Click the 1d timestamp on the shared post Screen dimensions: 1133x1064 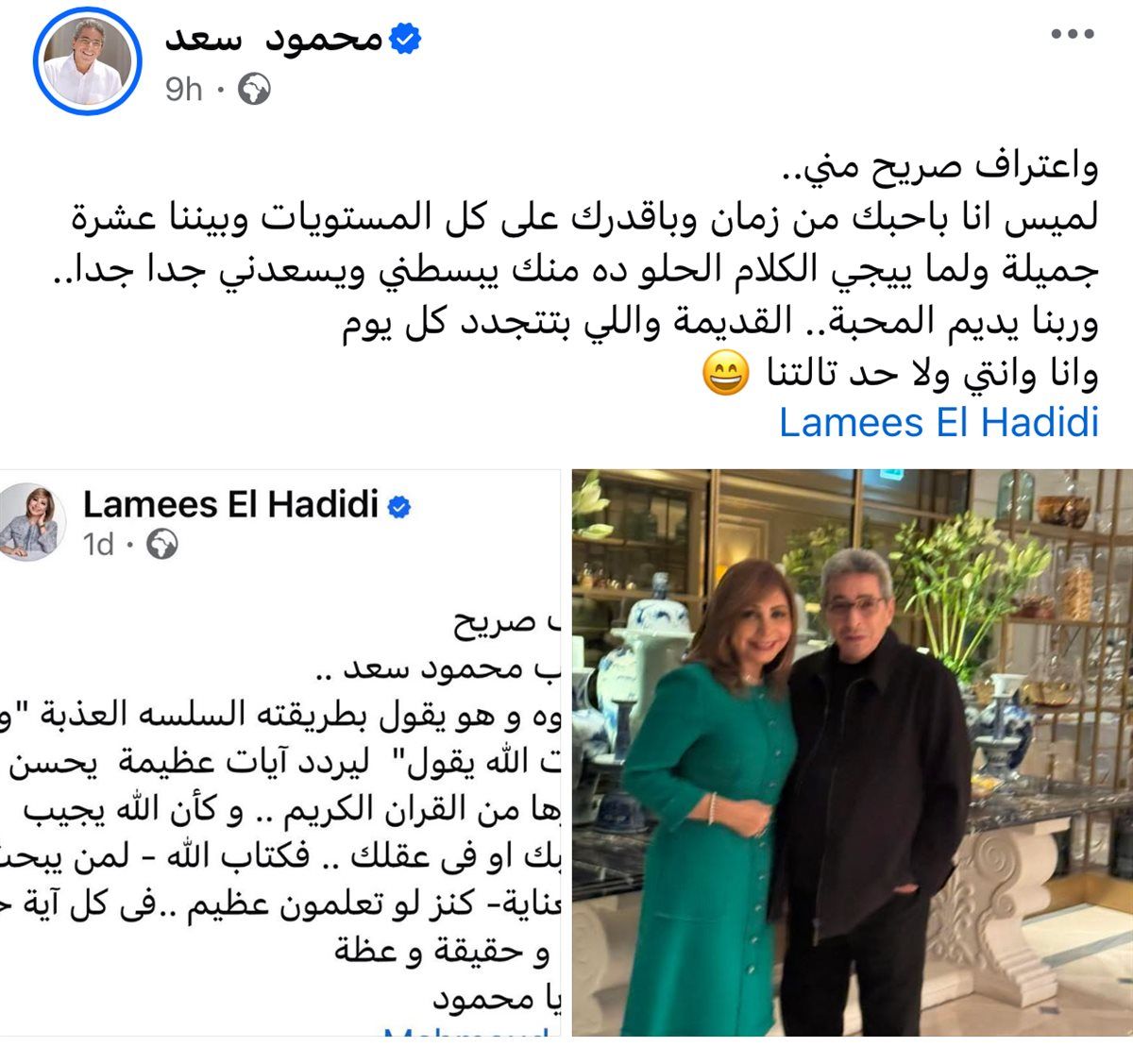coord(98,546)
